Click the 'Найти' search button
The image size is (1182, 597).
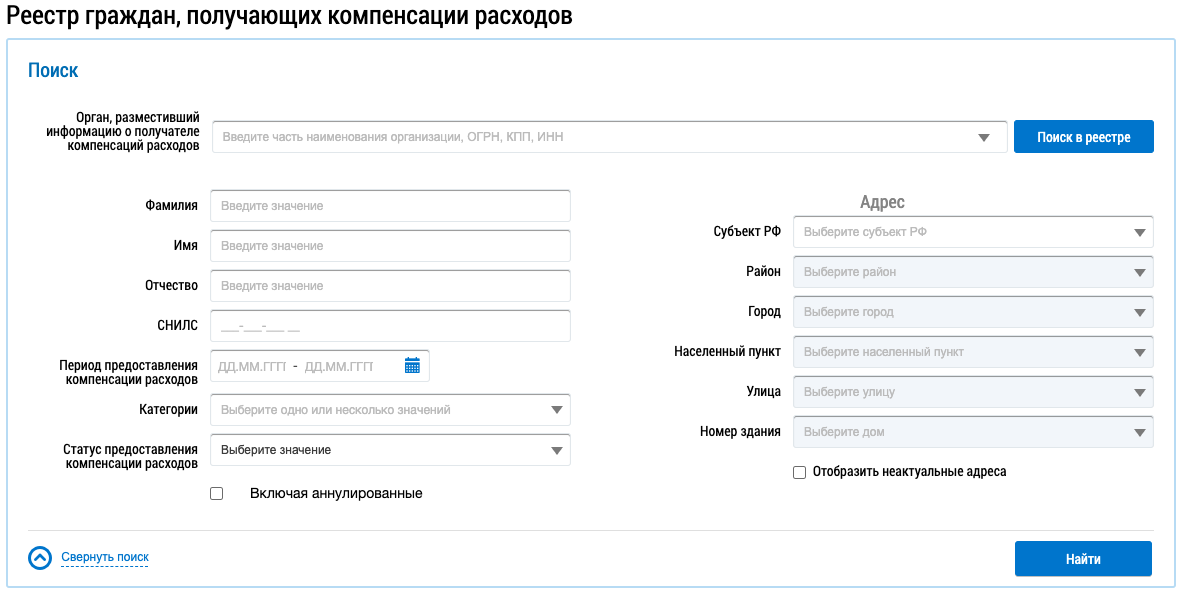coord(1083,559)
